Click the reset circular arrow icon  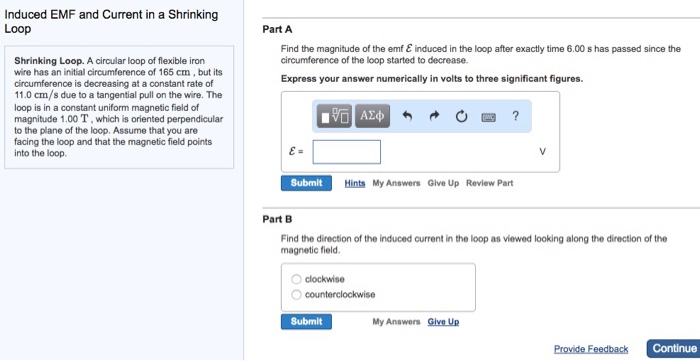tap(461, 116)
